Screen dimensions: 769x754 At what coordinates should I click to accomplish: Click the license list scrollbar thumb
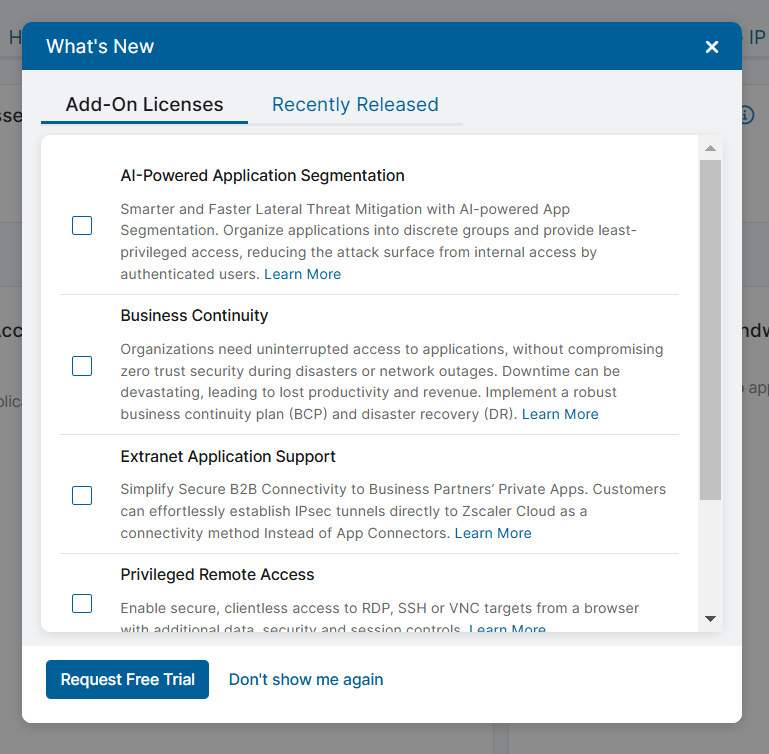tap(710, 330)
